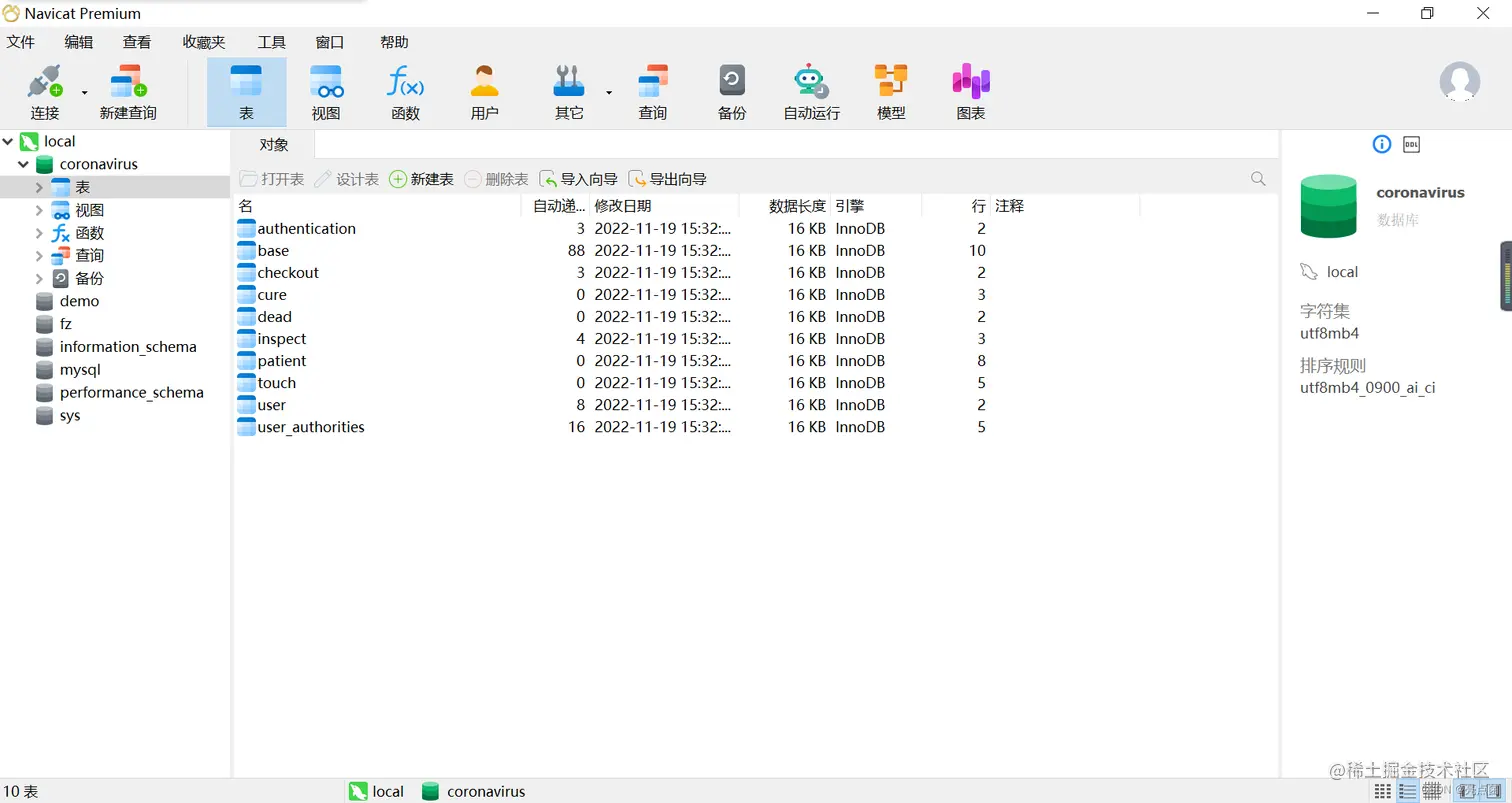
Task: Click the 导入向导 button
Action: [578, 179]
